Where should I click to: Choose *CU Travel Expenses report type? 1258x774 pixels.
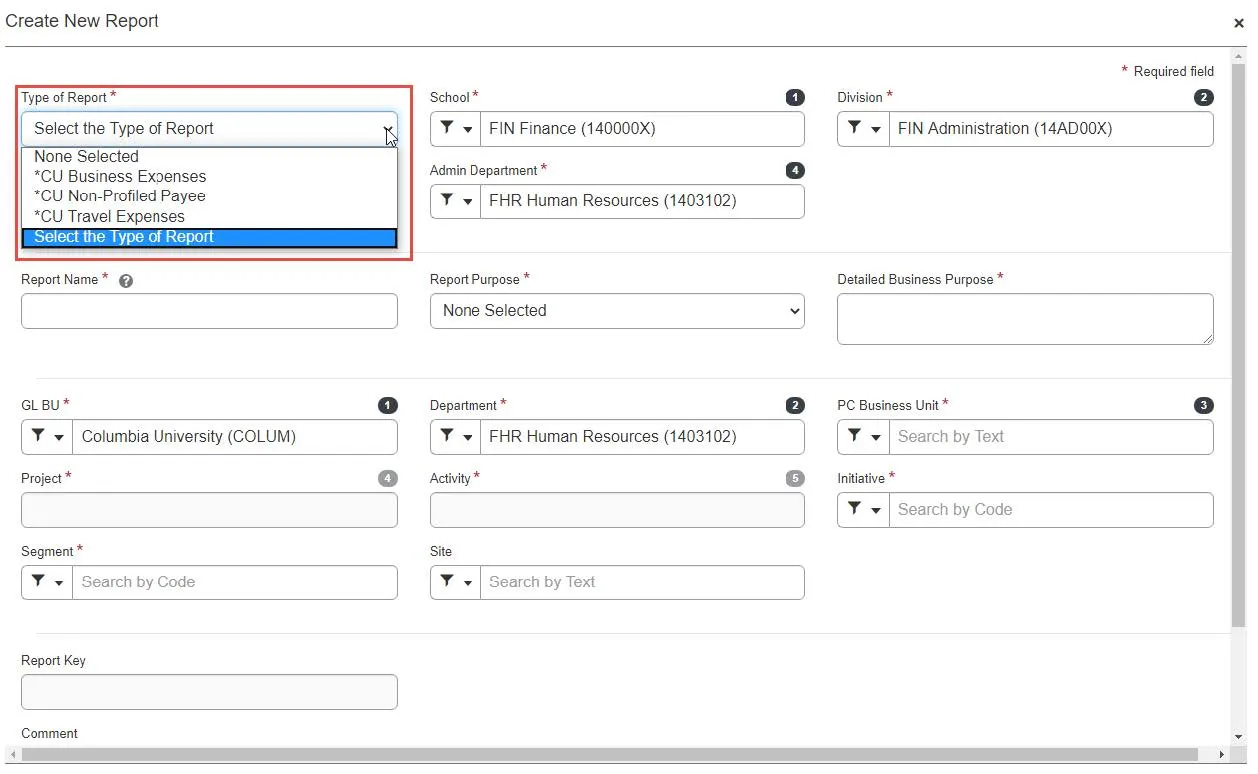(209, 216)
